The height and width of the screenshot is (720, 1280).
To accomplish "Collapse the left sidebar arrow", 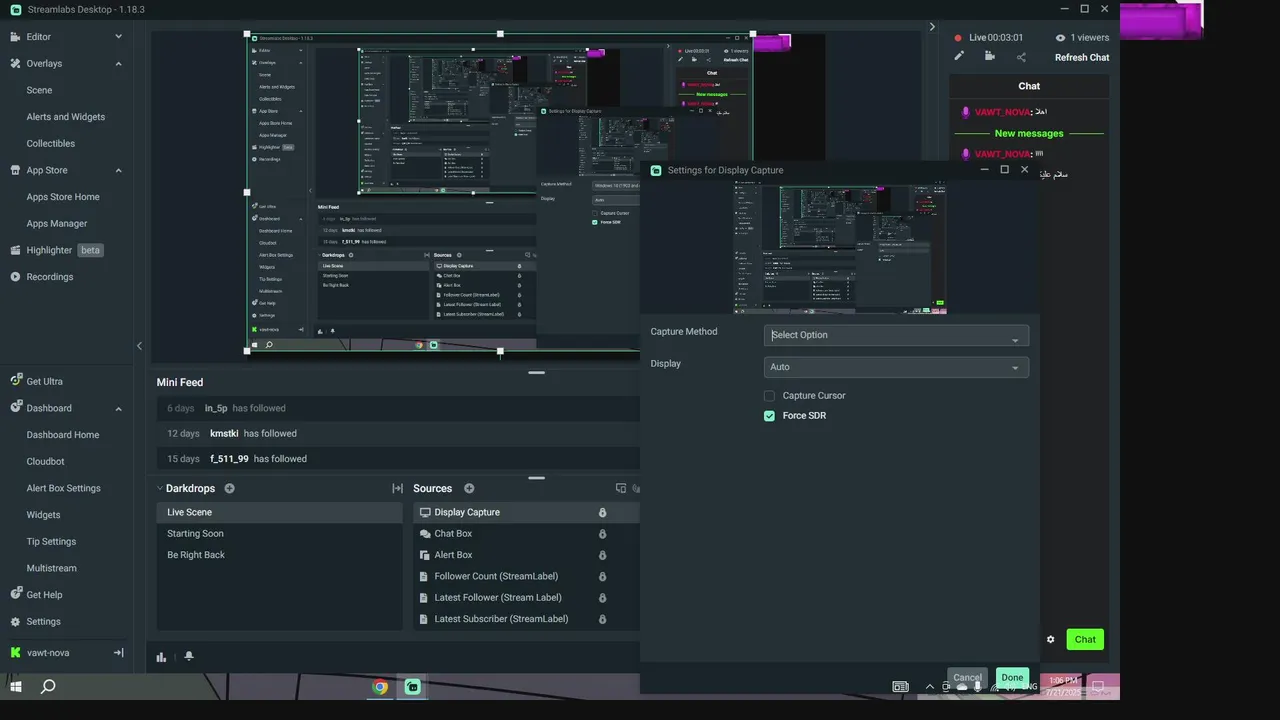I will (139, 346).
